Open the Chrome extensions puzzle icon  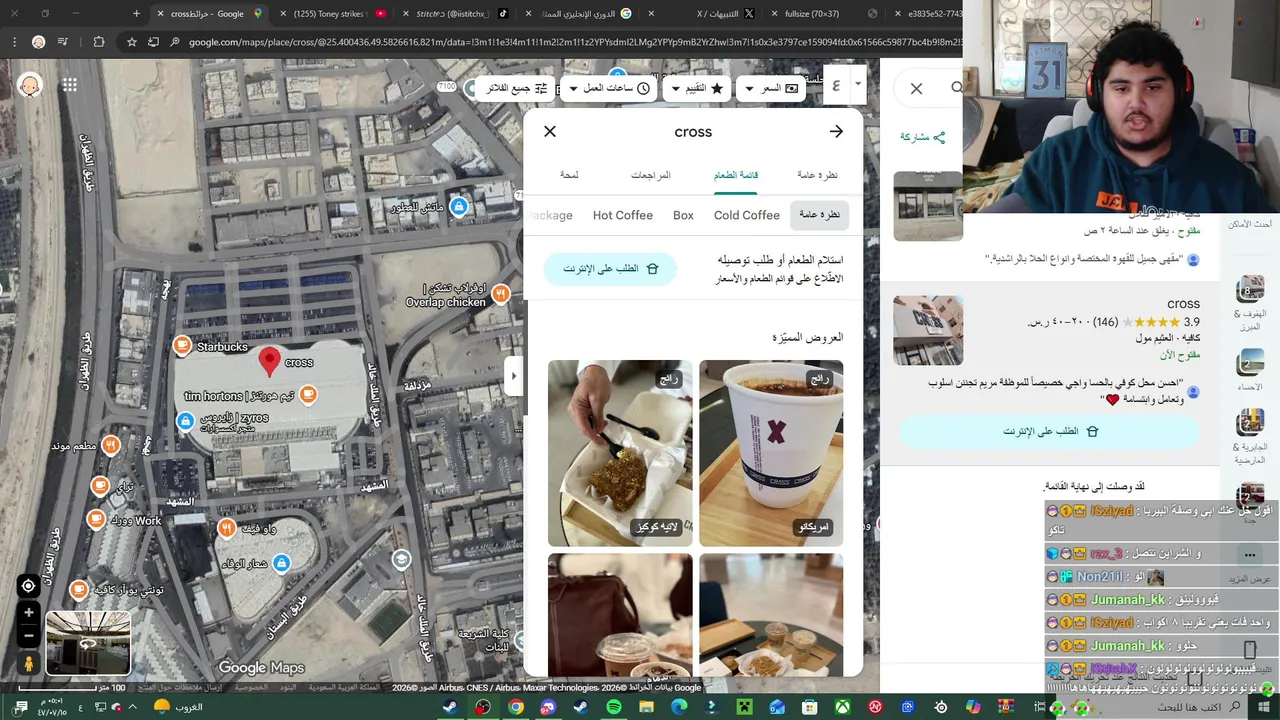[98, 42]
